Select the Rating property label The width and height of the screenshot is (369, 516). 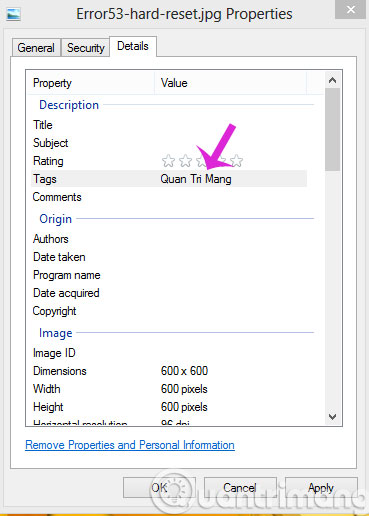tap(48, 161)
